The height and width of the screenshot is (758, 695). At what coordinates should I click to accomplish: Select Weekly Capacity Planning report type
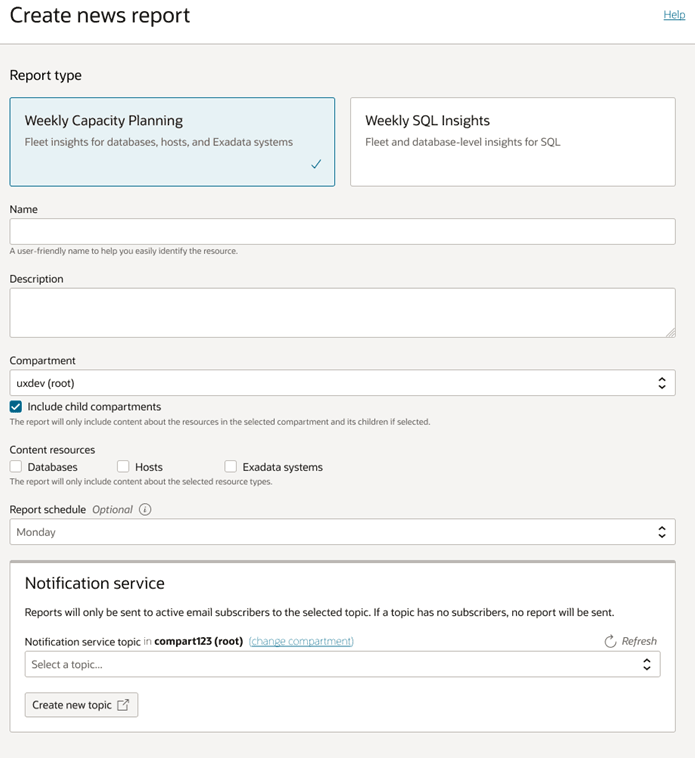click(x=172, y=141)
